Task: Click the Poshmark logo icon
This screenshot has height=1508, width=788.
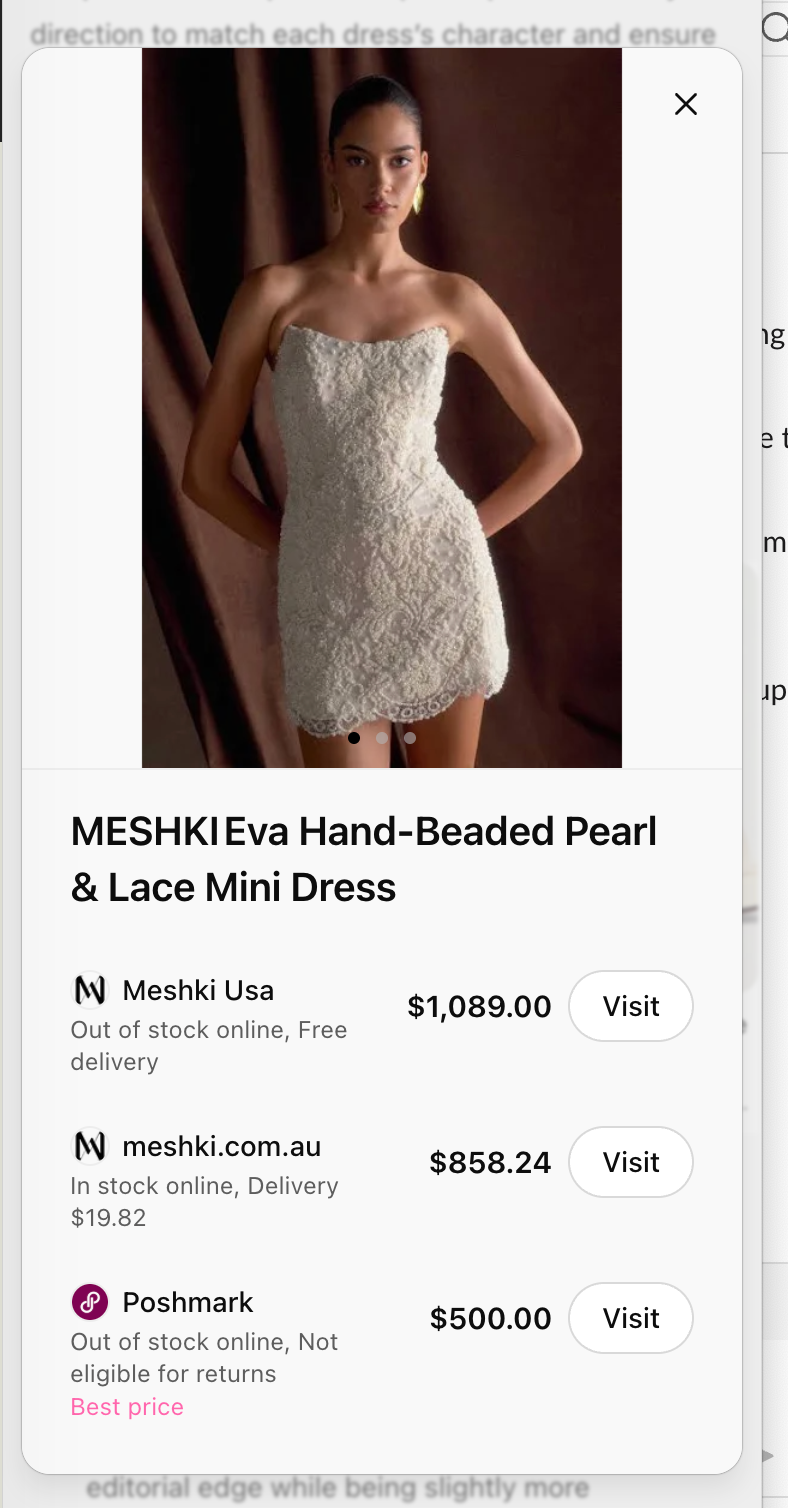Action: pos(90,1302)
